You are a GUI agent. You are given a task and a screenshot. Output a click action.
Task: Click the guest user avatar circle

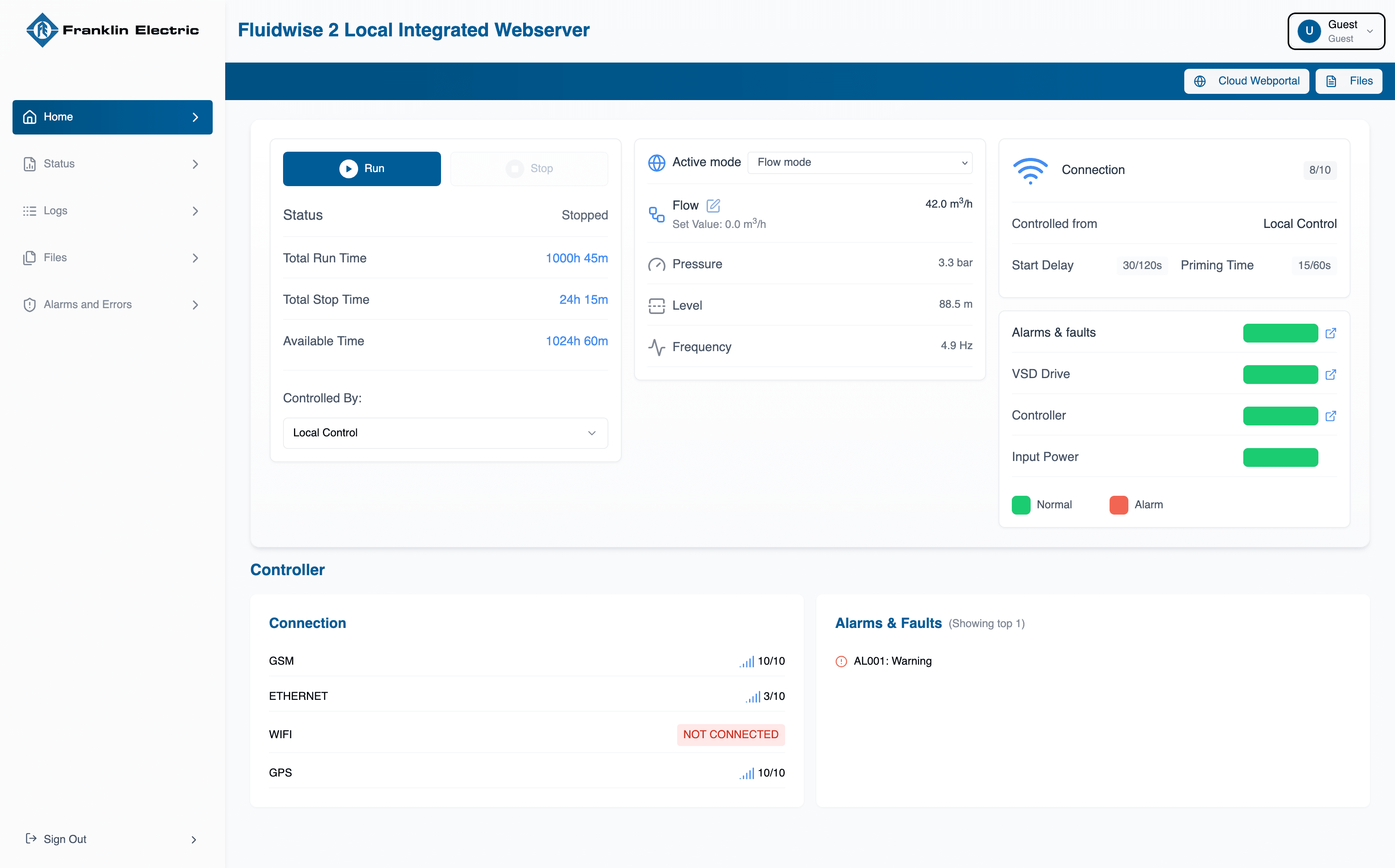click(1309, 31)
